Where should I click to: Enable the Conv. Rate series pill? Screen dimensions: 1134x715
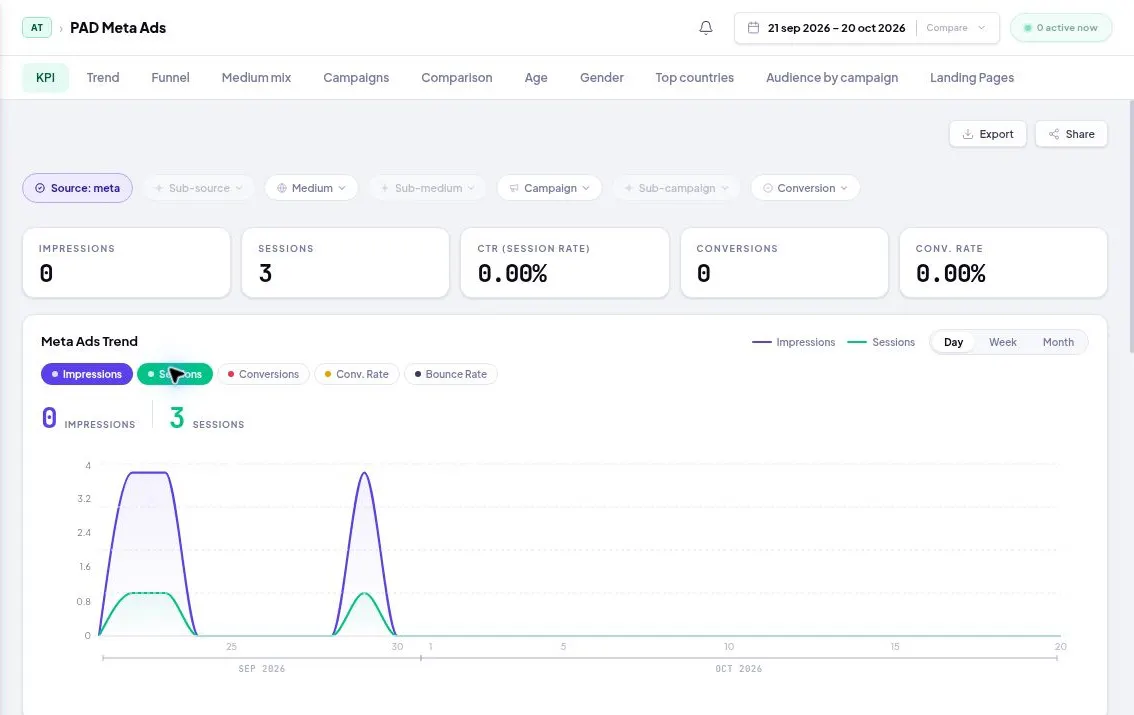(x=357, y=374)
